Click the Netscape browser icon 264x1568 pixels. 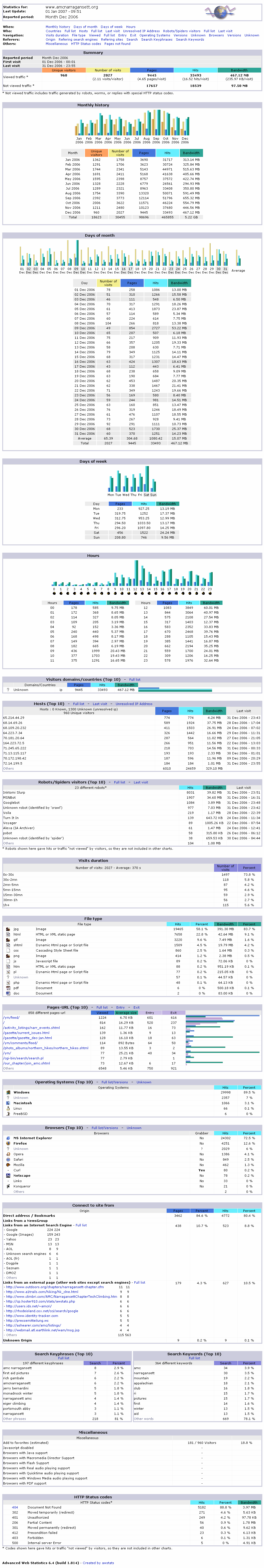pos(7,1175)
